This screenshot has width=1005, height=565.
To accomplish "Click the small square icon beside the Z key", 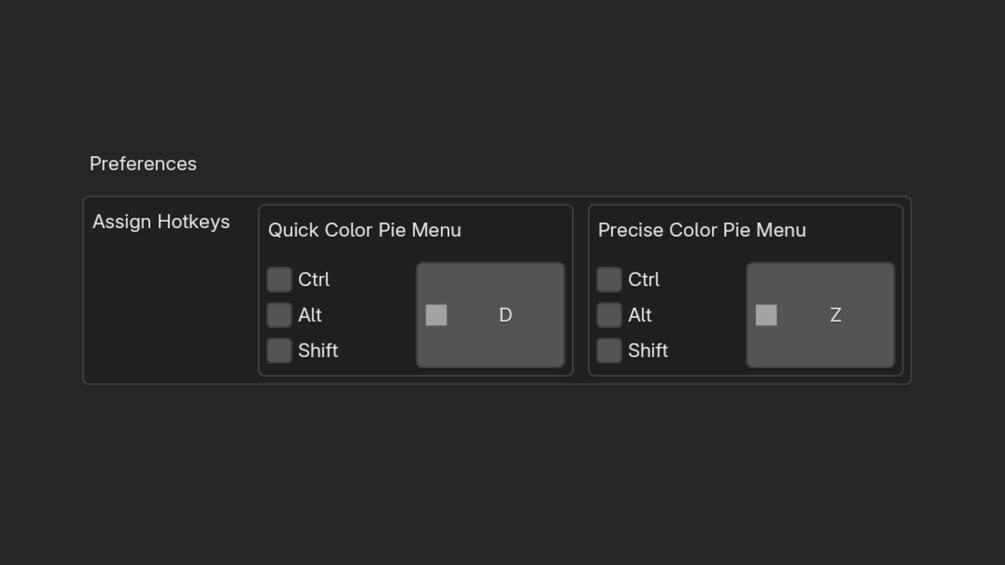I will [x=766, y=315].
